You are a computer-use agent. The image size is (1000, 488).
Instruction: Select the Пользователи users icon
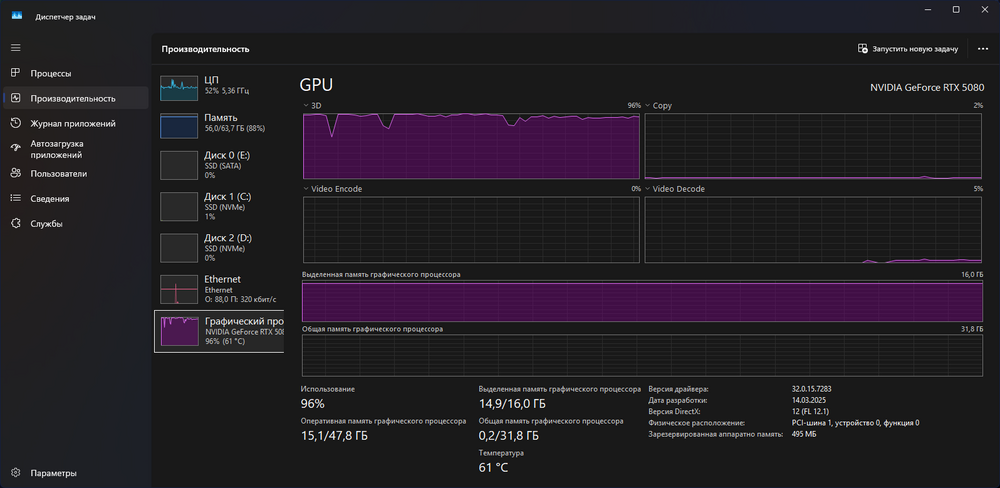16,173
